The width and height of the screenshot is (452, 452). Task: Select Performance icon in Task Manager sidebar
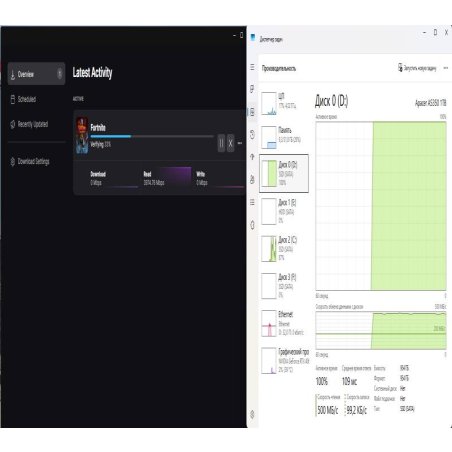pos(252,112)
